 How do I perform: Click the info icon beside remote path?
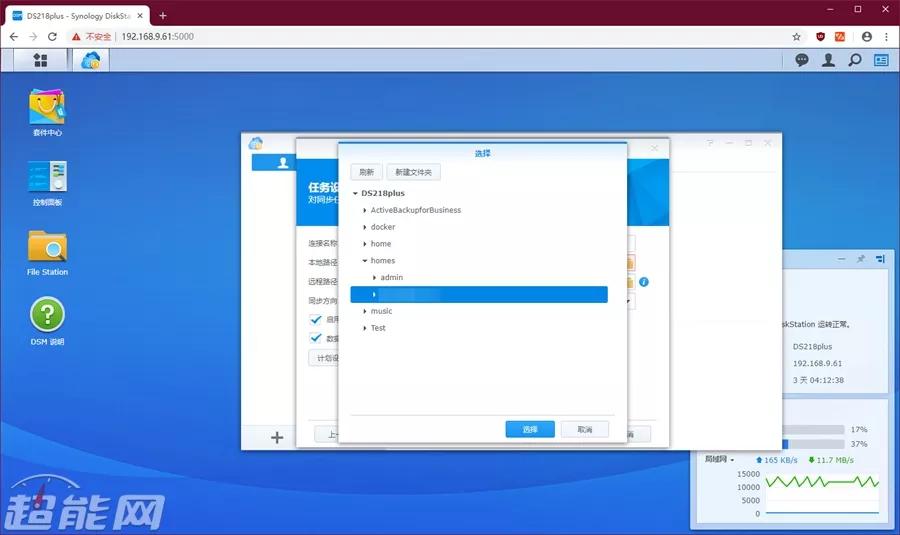click(644, 282)
